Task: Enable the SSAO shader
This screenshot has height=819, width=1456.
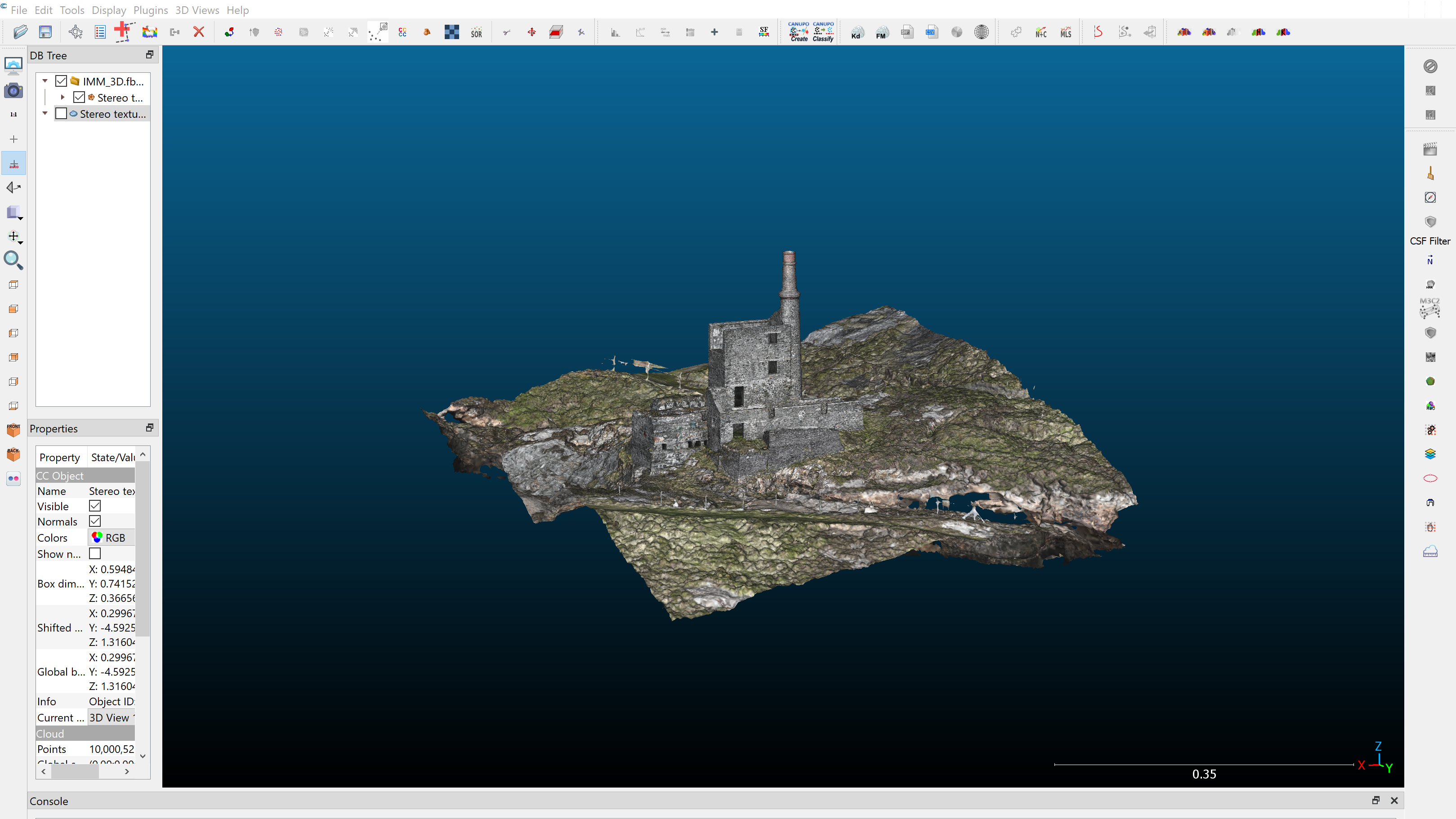Action: click(x=1430, y=115)
